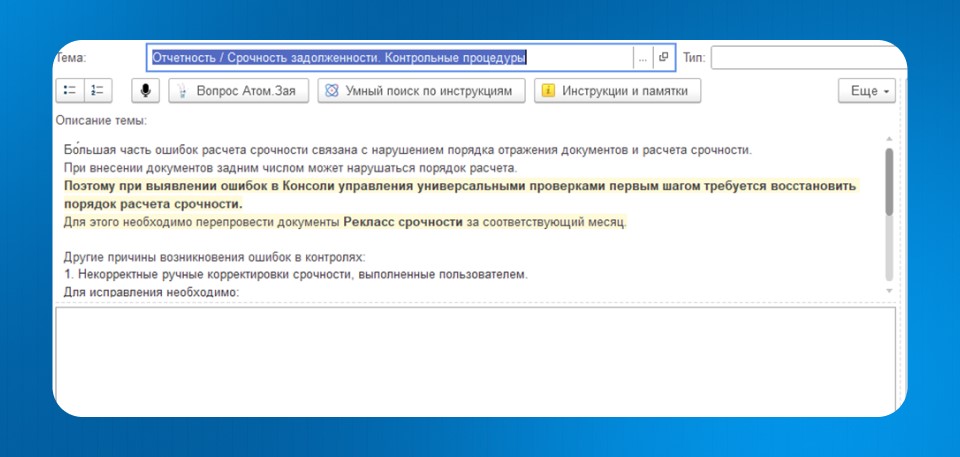Screen dimensions: 960x457
Task: Click the Вопрос Атом.Зая button
Action: tap(239, 91)
